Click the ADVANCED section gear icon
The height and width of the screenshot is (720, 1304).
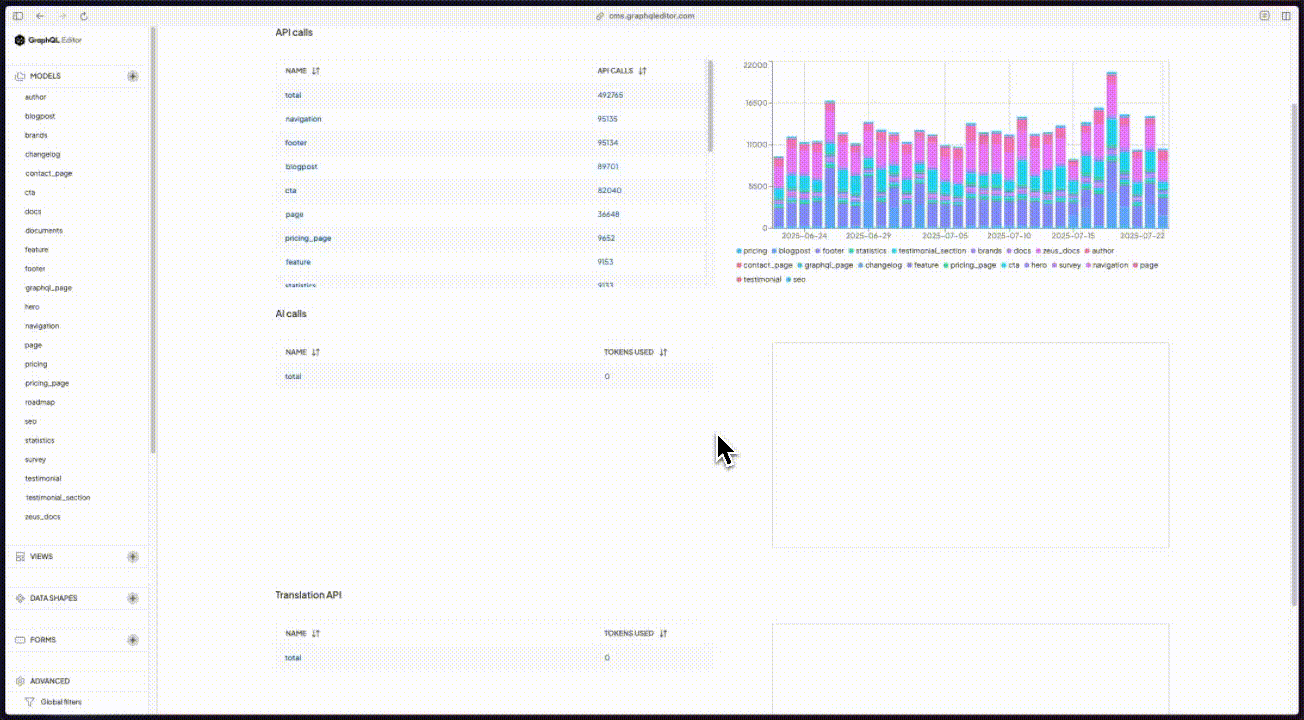[20, 681]
